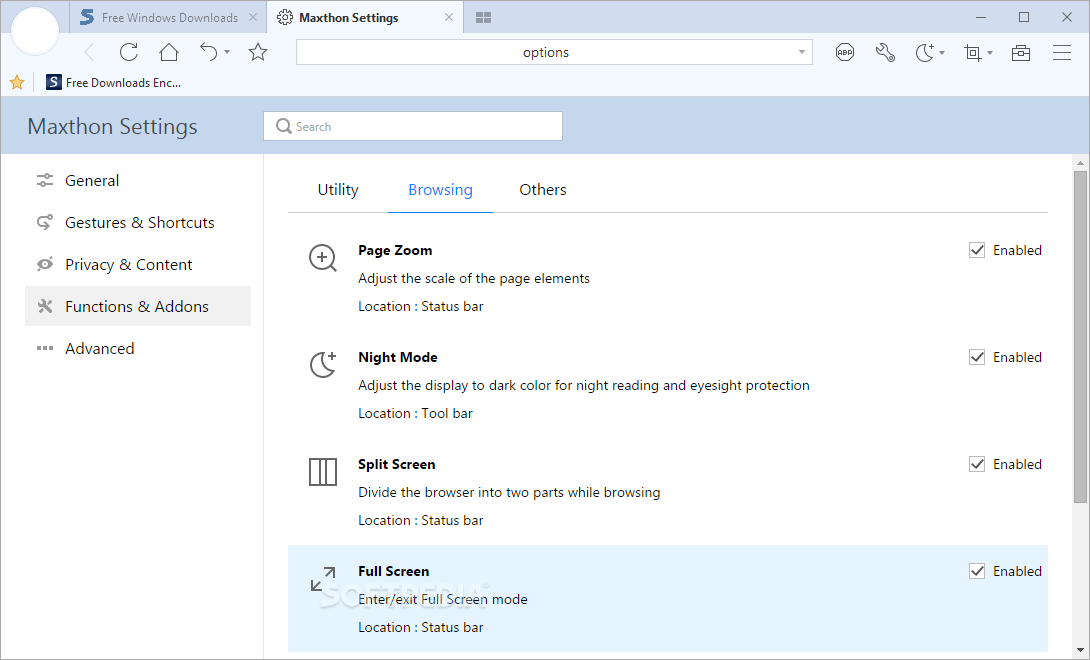Image resolution: width=1090 pixels, height=660 pixels.
Task: Expand the Night Mode toolbar dropdown arrow
Action: [942, 53]
